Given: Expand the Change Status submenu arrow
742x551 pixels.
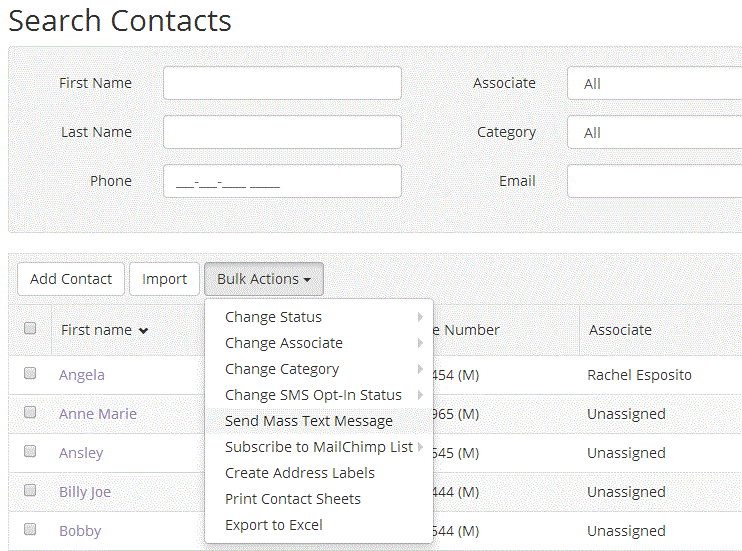Looking at the screenshot, I should 420,317.
